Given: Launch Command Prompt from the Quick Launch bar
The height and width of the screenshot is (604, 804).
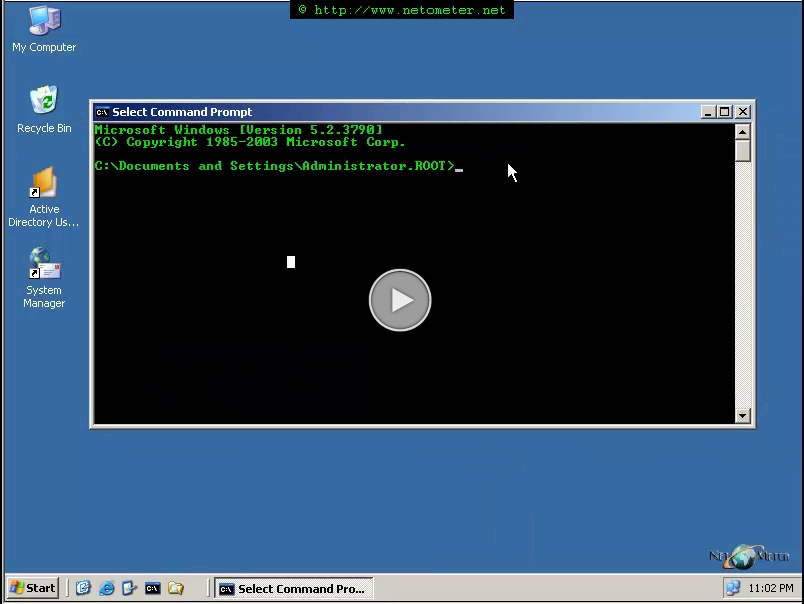Looking at the screenshot, I should coord(152,589).
